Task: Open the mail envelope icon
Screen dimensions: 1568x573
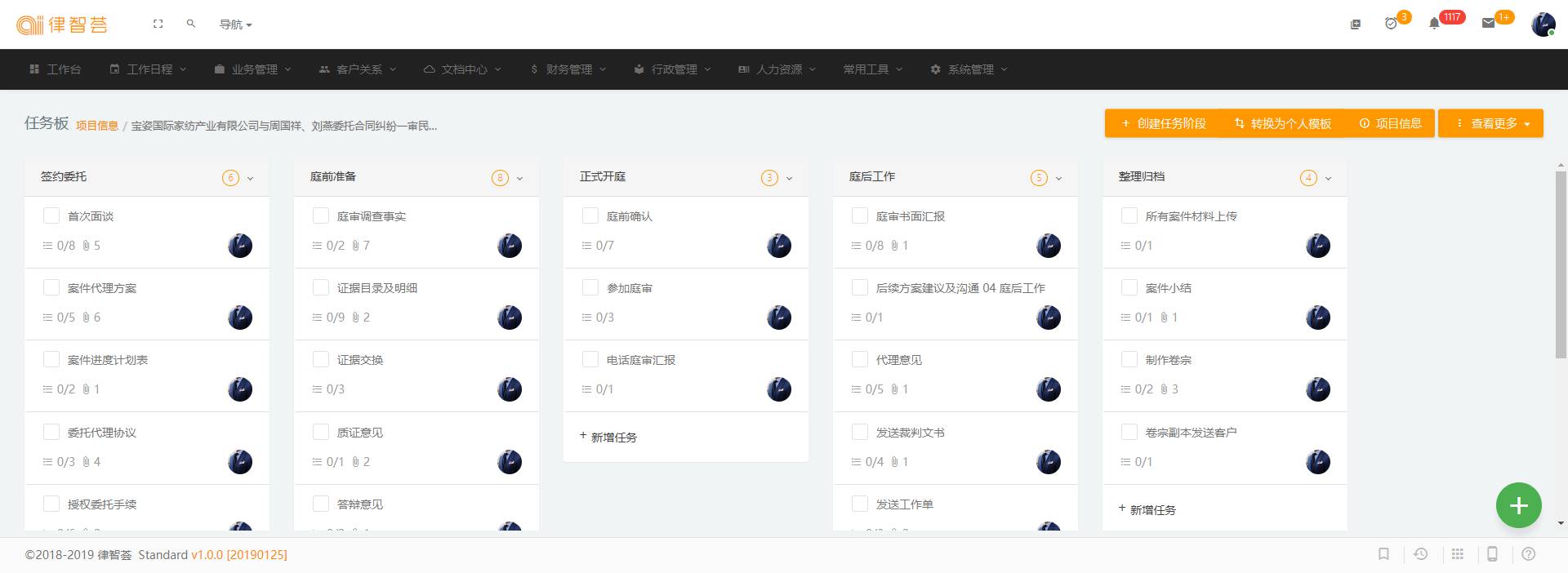Action: tap(1488, 24)
